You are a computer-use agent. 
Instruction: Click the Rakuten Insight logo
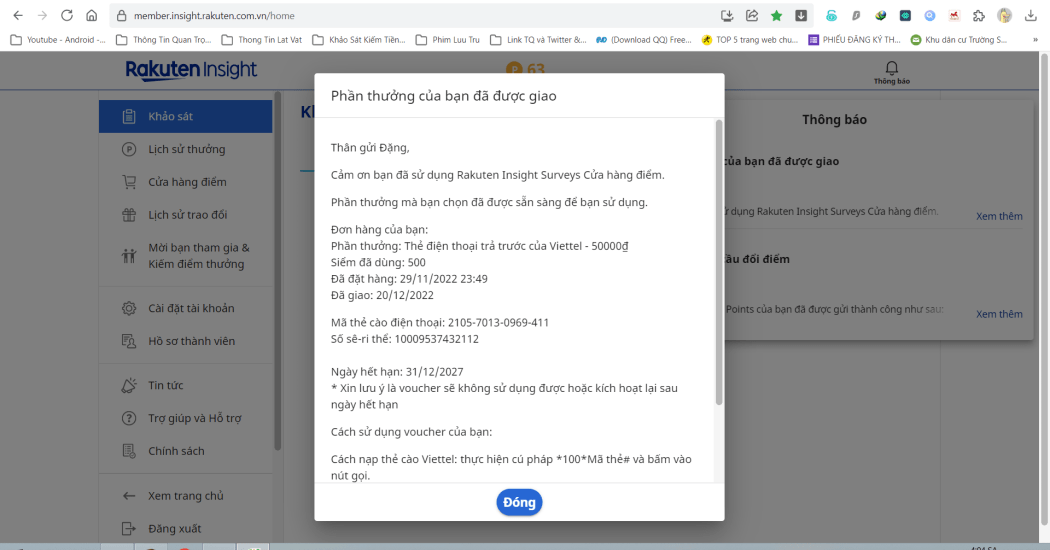tap(192, 70)
